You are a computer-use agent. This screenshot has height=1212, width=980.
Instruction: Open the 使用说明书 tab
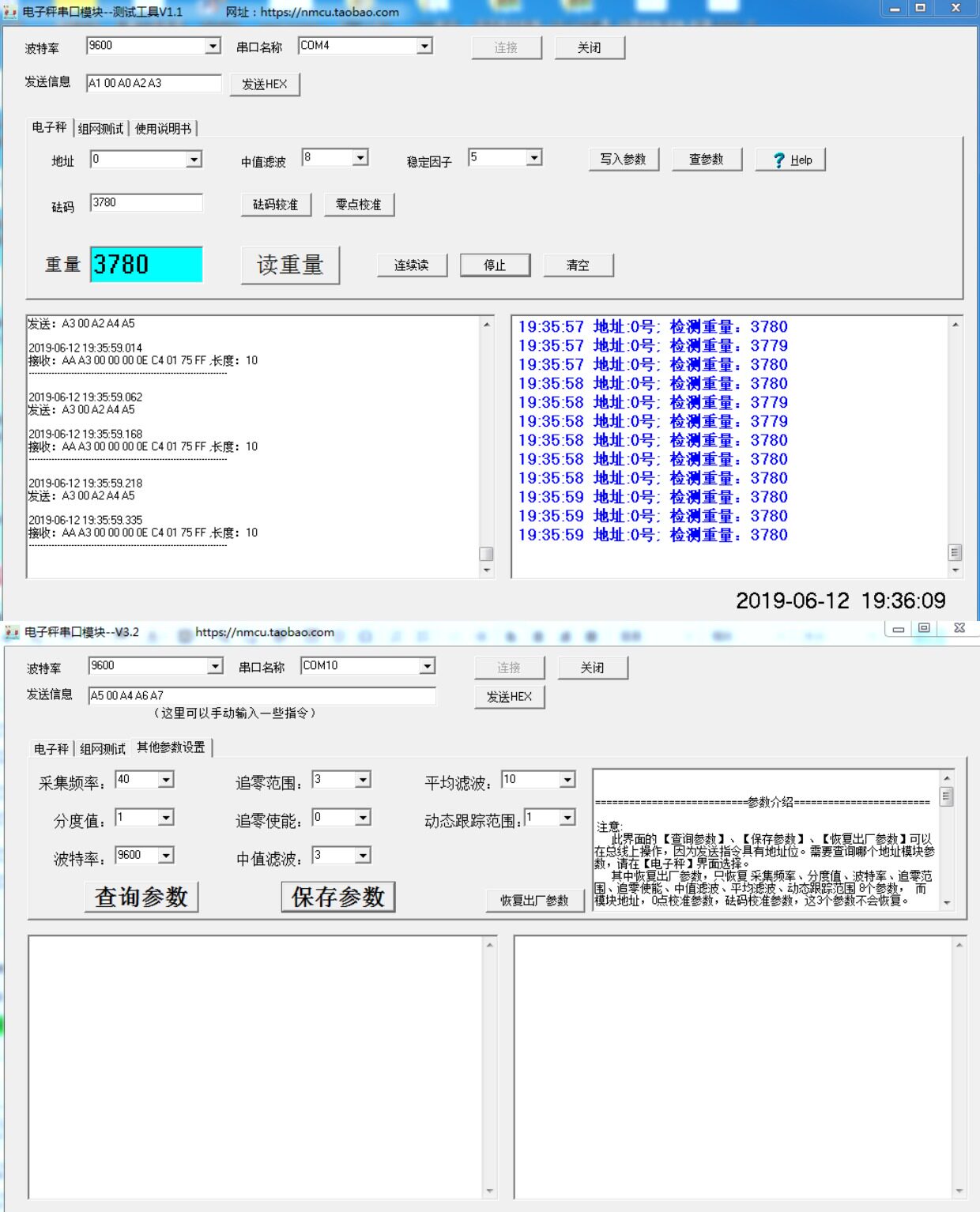163,129
